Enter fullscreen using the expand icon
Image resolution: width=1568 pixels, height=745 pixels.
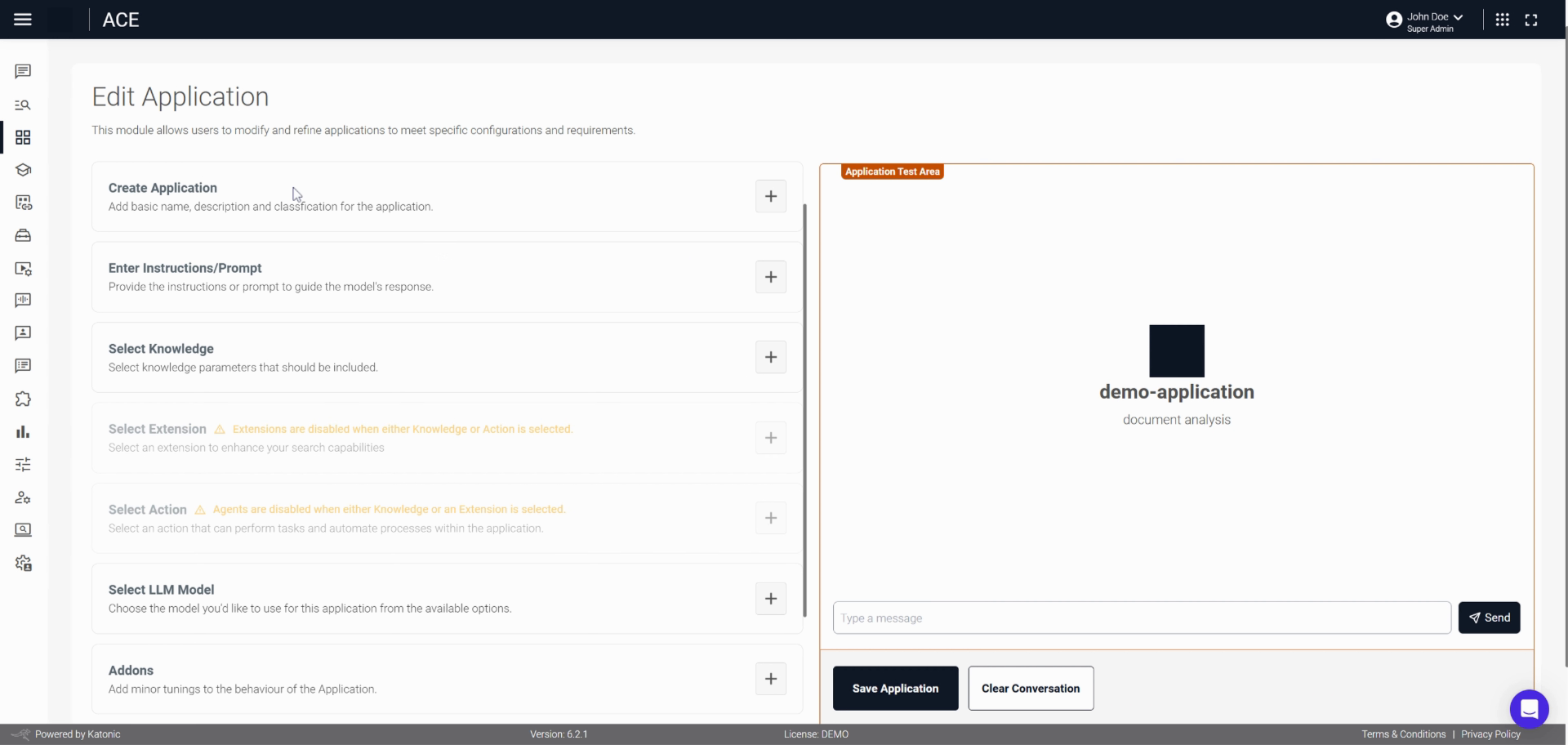(1532, 19)
